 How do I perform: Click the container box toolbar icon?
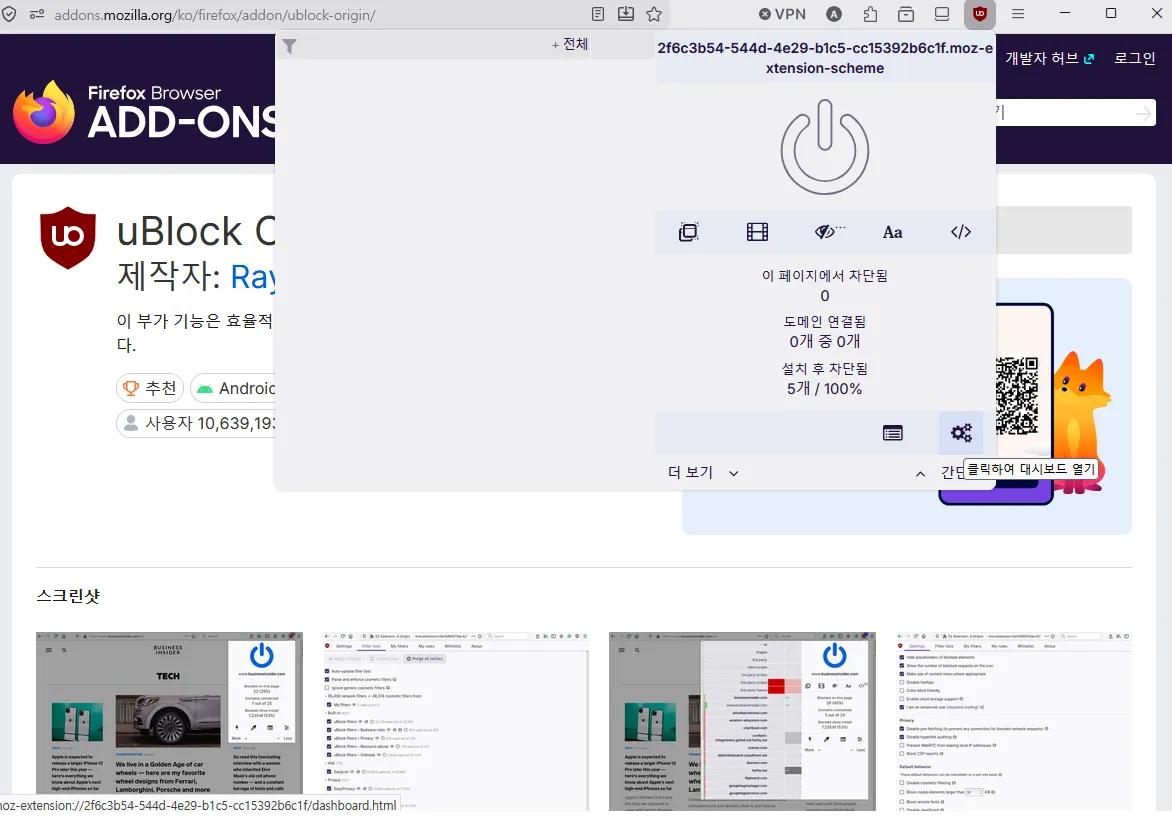click(906, 13)
